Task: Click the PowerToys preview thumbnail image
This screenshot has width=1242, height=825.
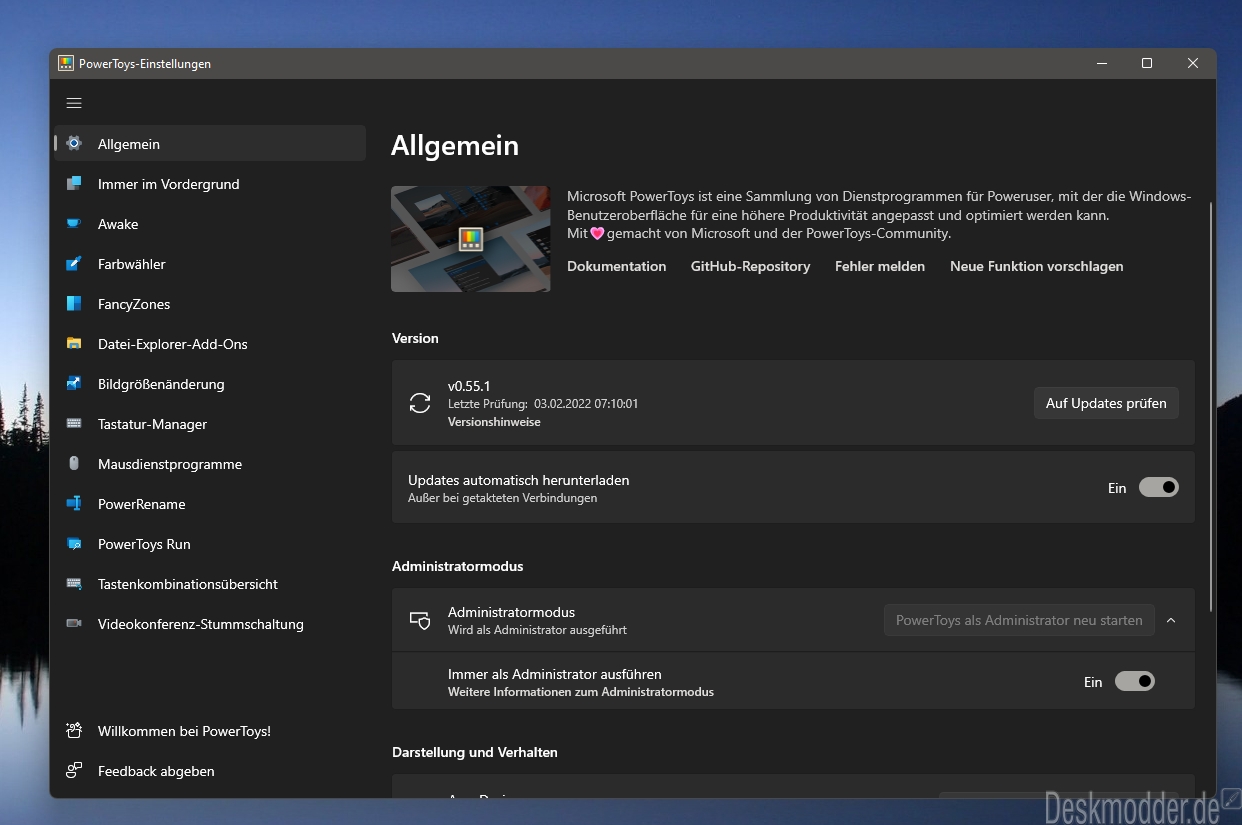Action: (x=471, y=239)
